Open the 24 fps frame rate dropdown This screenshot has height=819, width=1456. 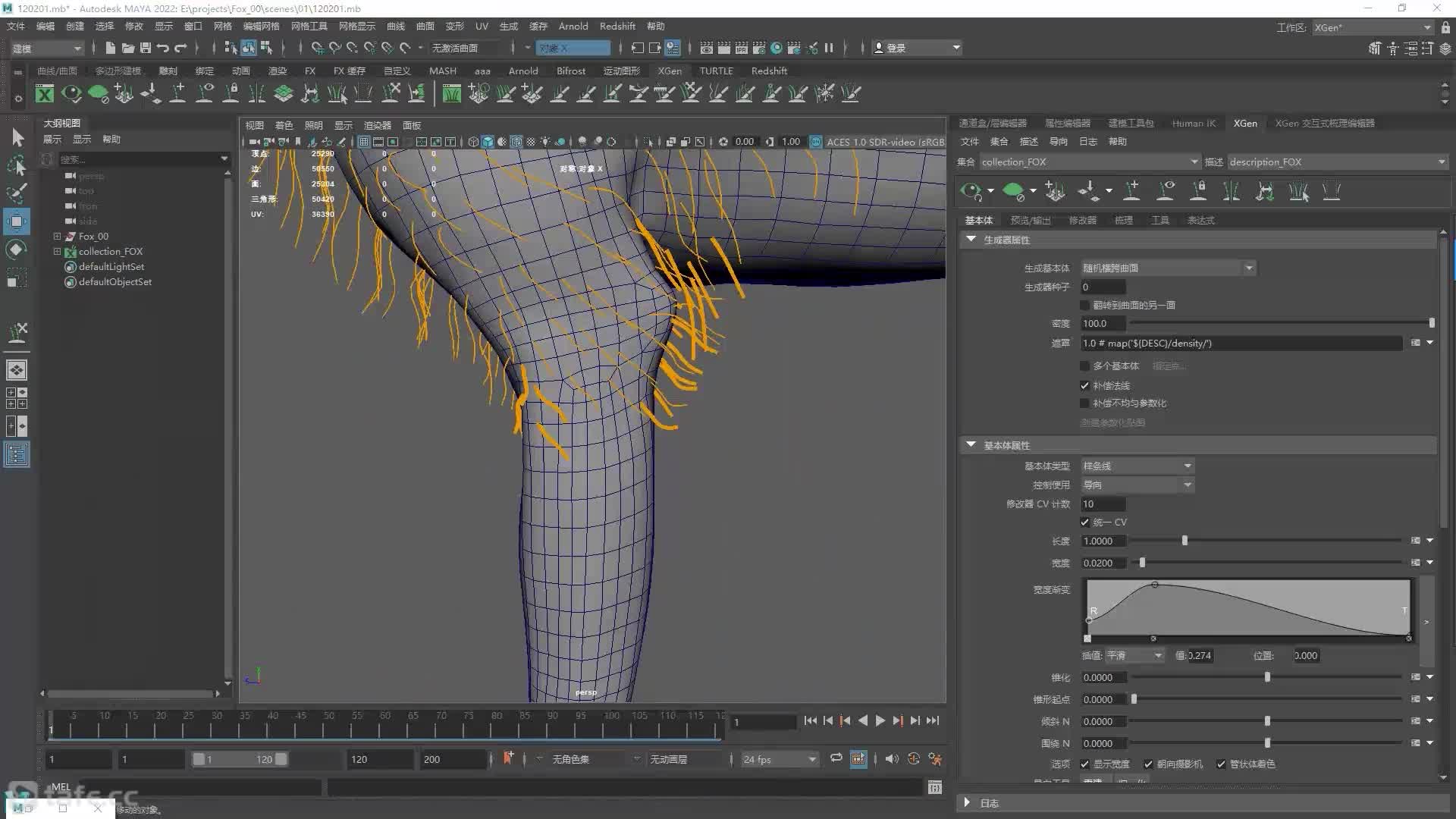(x=780, y=759)
